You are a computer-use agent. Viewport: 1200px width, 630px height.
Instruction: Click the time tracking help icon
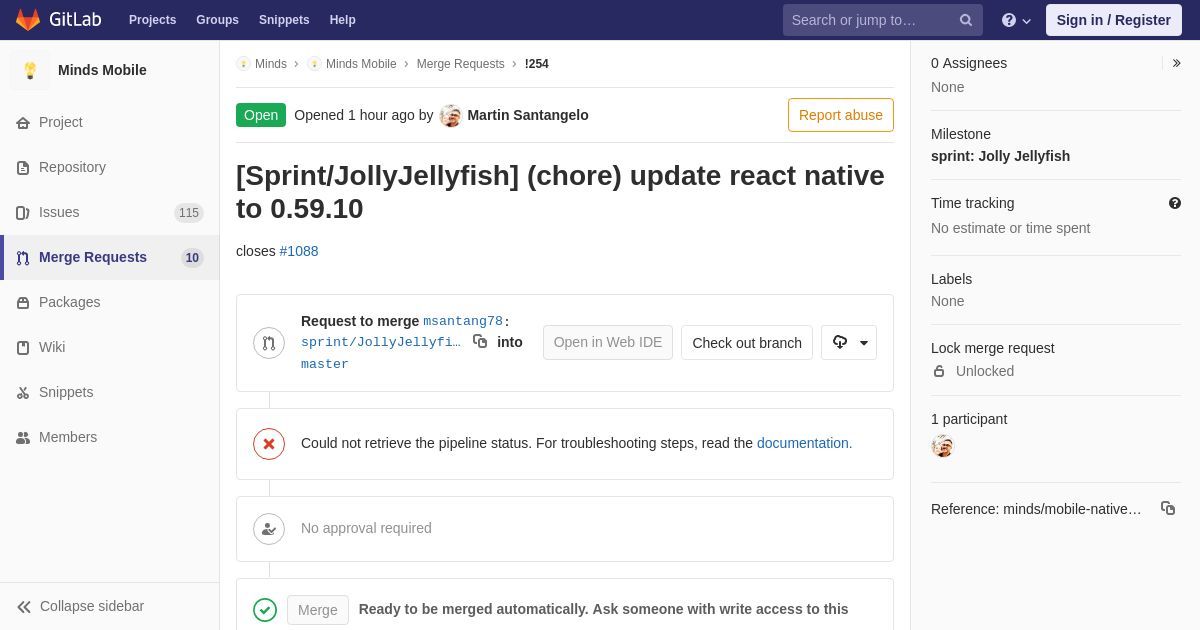[x=1175, y=203]
